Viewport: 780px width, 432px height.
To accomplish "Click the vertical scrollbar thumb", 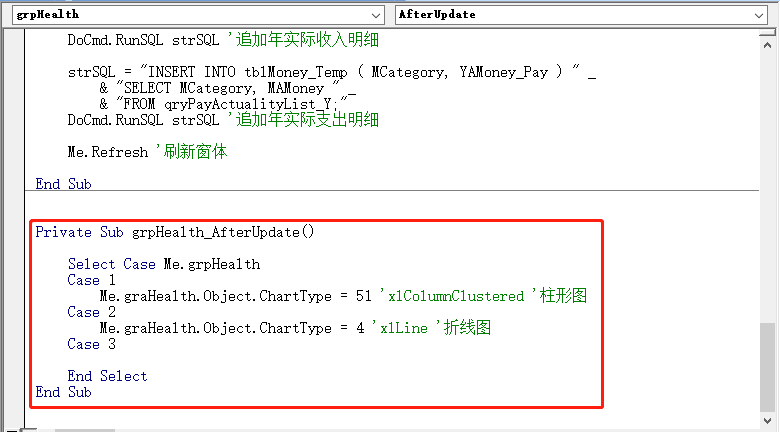I will 767,367.
